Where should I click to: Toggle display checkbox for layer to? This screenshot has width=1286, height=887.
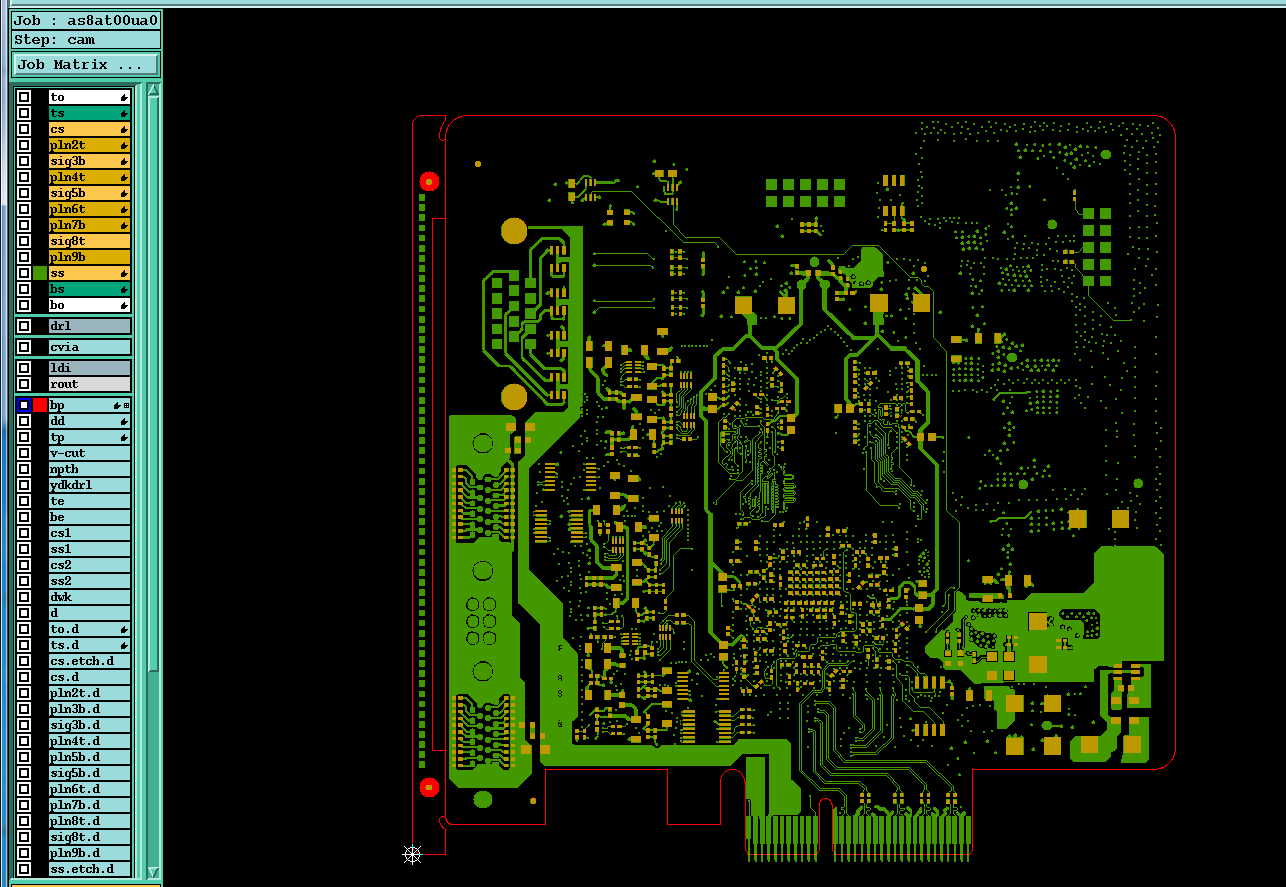tap(24, 97)
